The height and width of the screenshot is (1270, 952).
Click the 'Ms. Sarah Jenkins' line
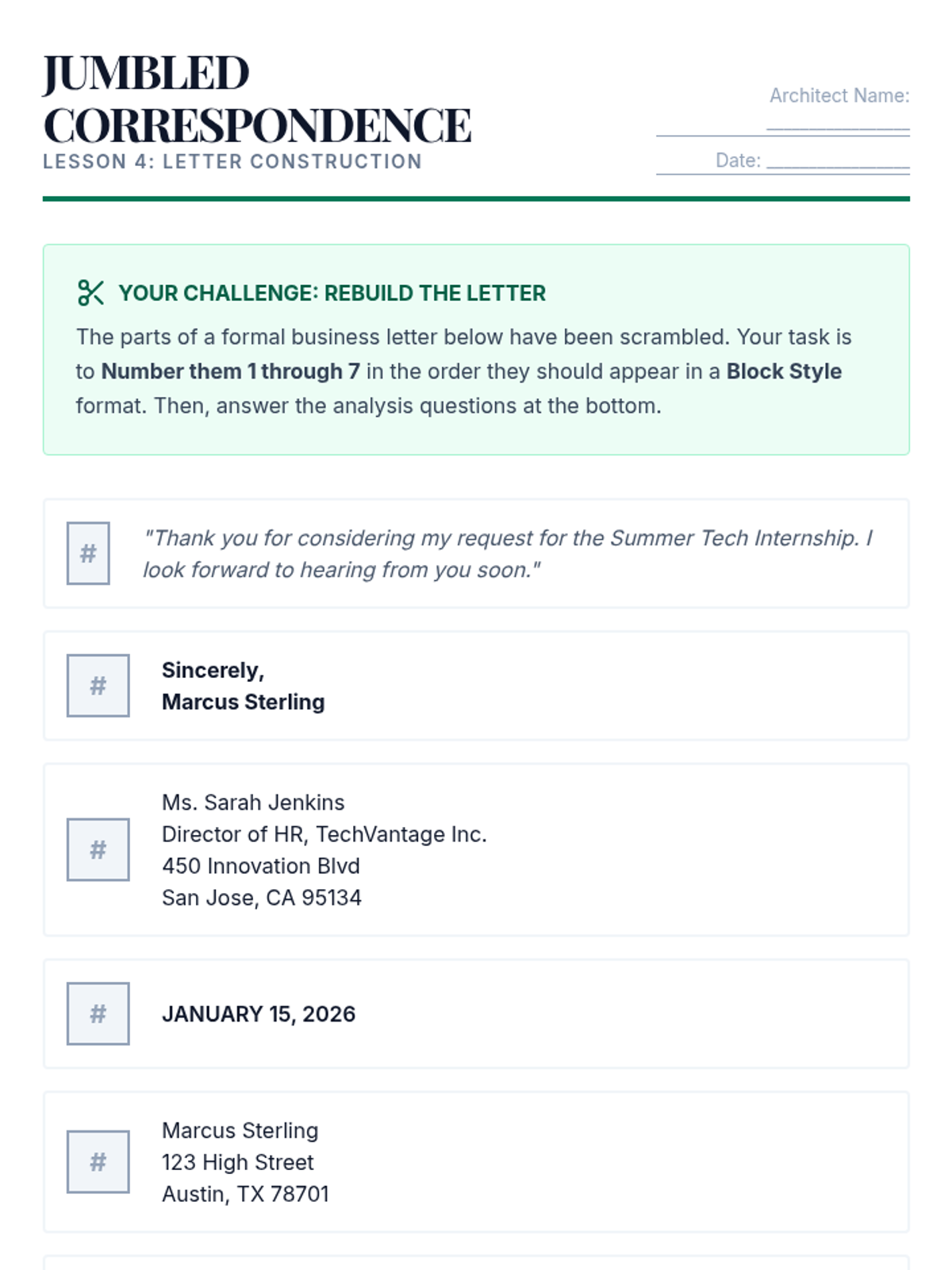253,802
